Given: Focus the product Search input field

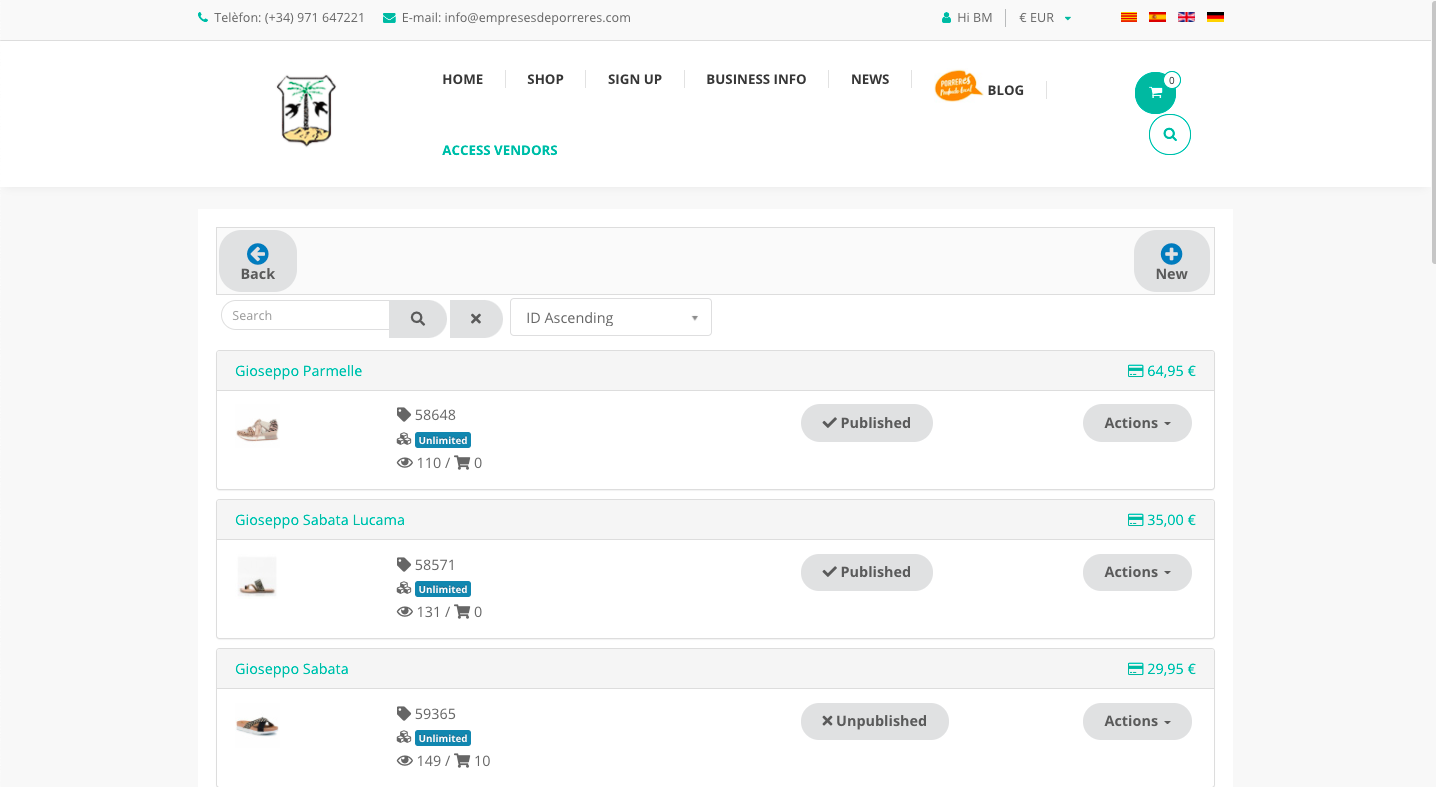Looking at the screenshot, I should coord(305,316).
